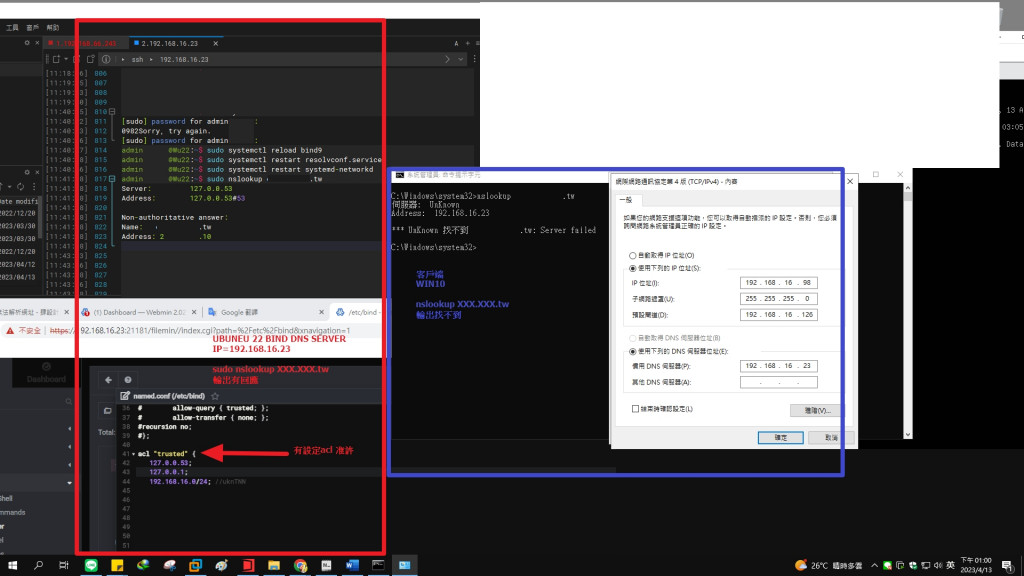Close the 2.192.168.16.23 terminal tab
The height and width of the screenshot is (576, 1024).
(x=216, y=43)
